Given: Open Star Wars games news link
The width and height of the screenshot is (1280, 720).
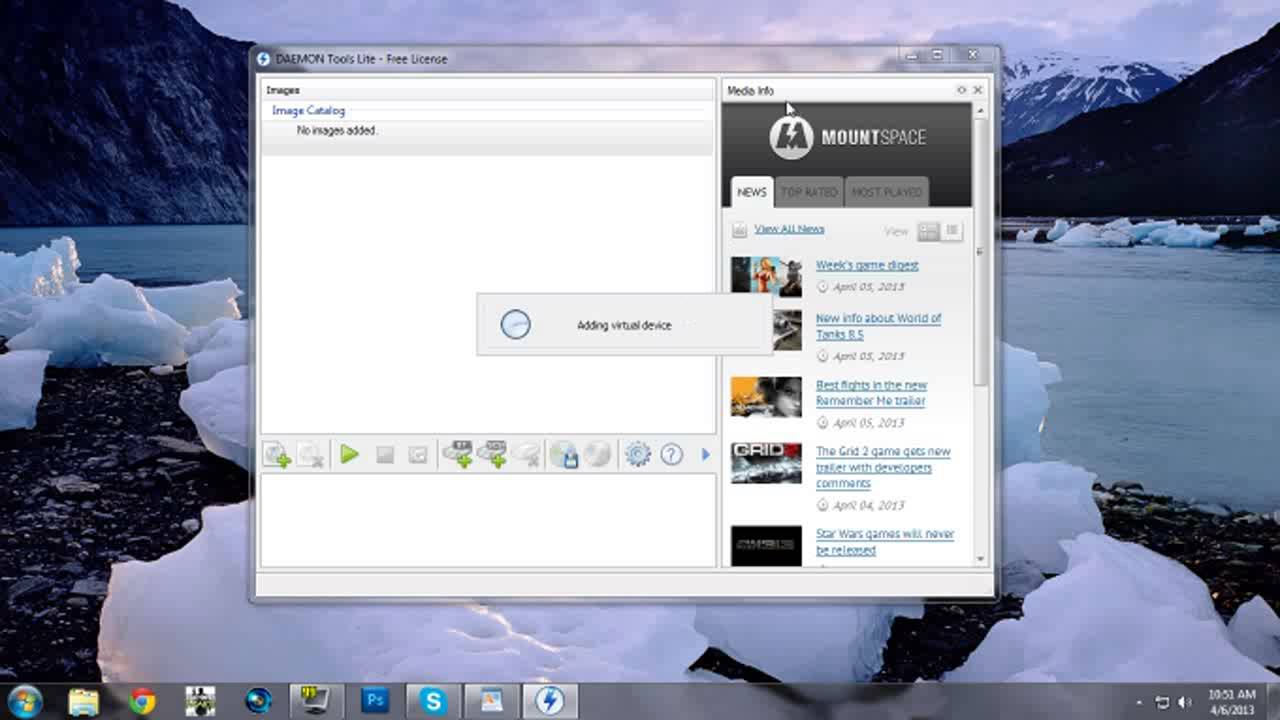Looking at the screenshot, I should click(x=885, y=542).
